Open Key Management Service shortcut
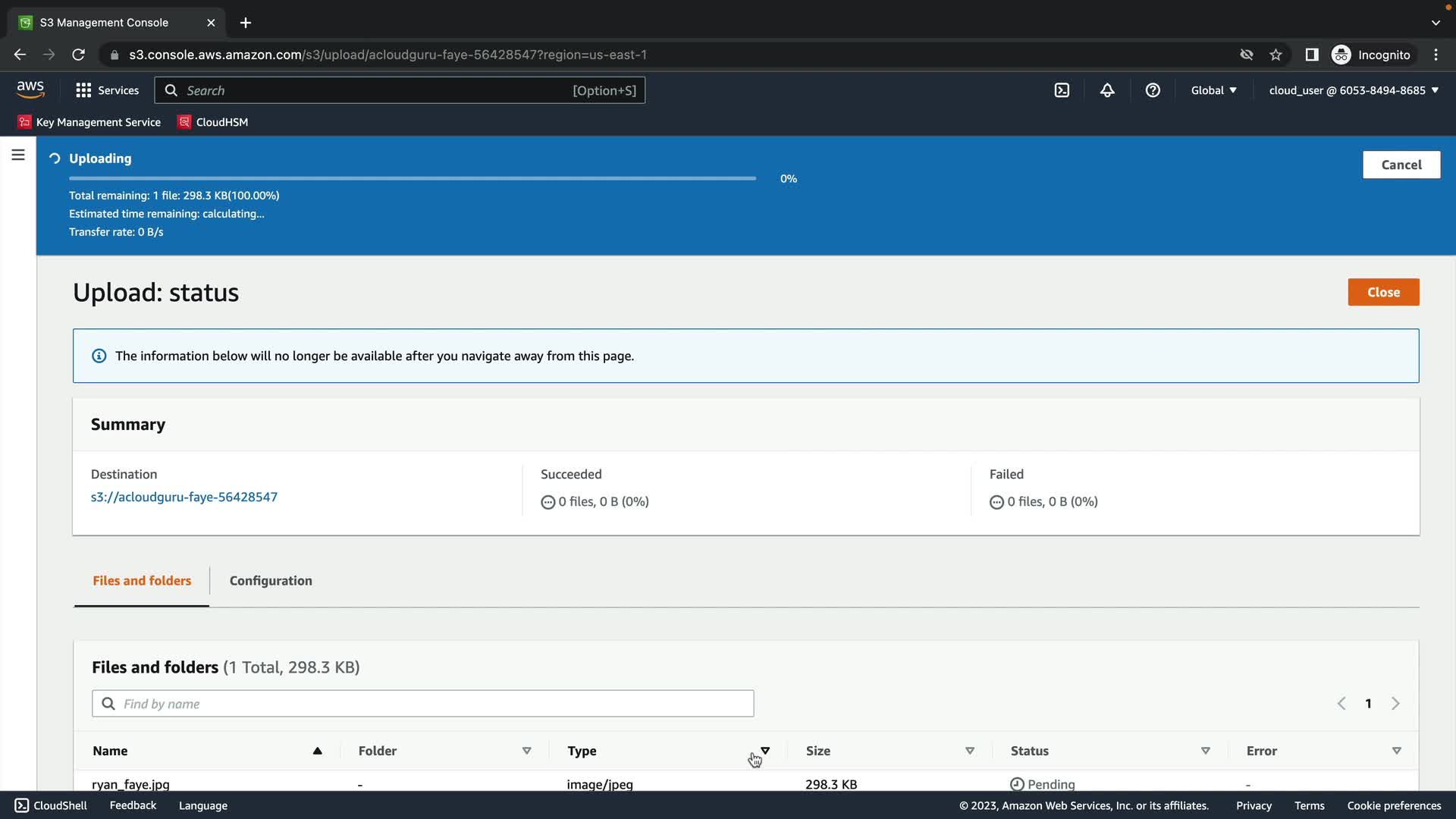Image resolution: width=1456 pixels, height=819 pixels. coord(89,122)
